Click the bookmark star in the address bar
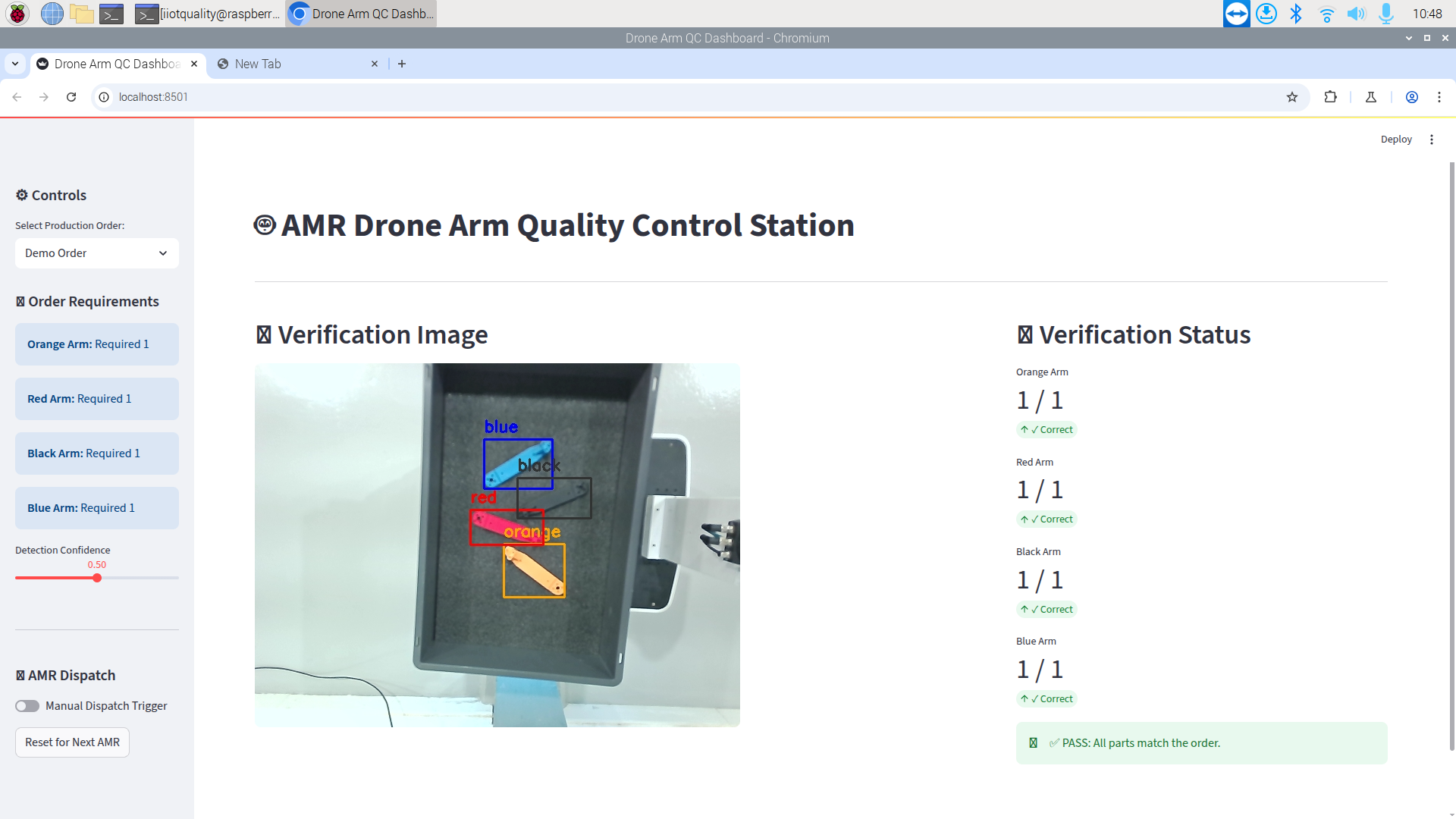Screen dimensions: 1456x819 1291,97
